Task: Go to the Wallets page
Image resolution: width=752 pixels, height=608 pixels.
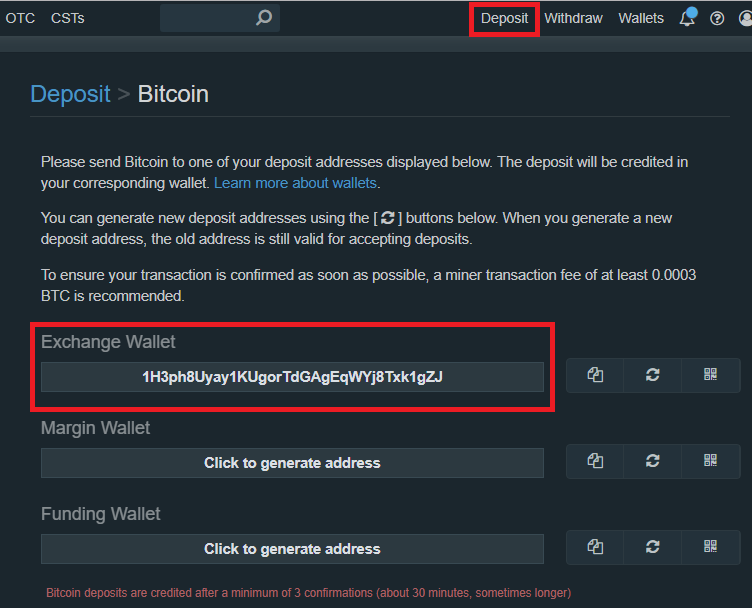Action: click(x=640, y=18)
